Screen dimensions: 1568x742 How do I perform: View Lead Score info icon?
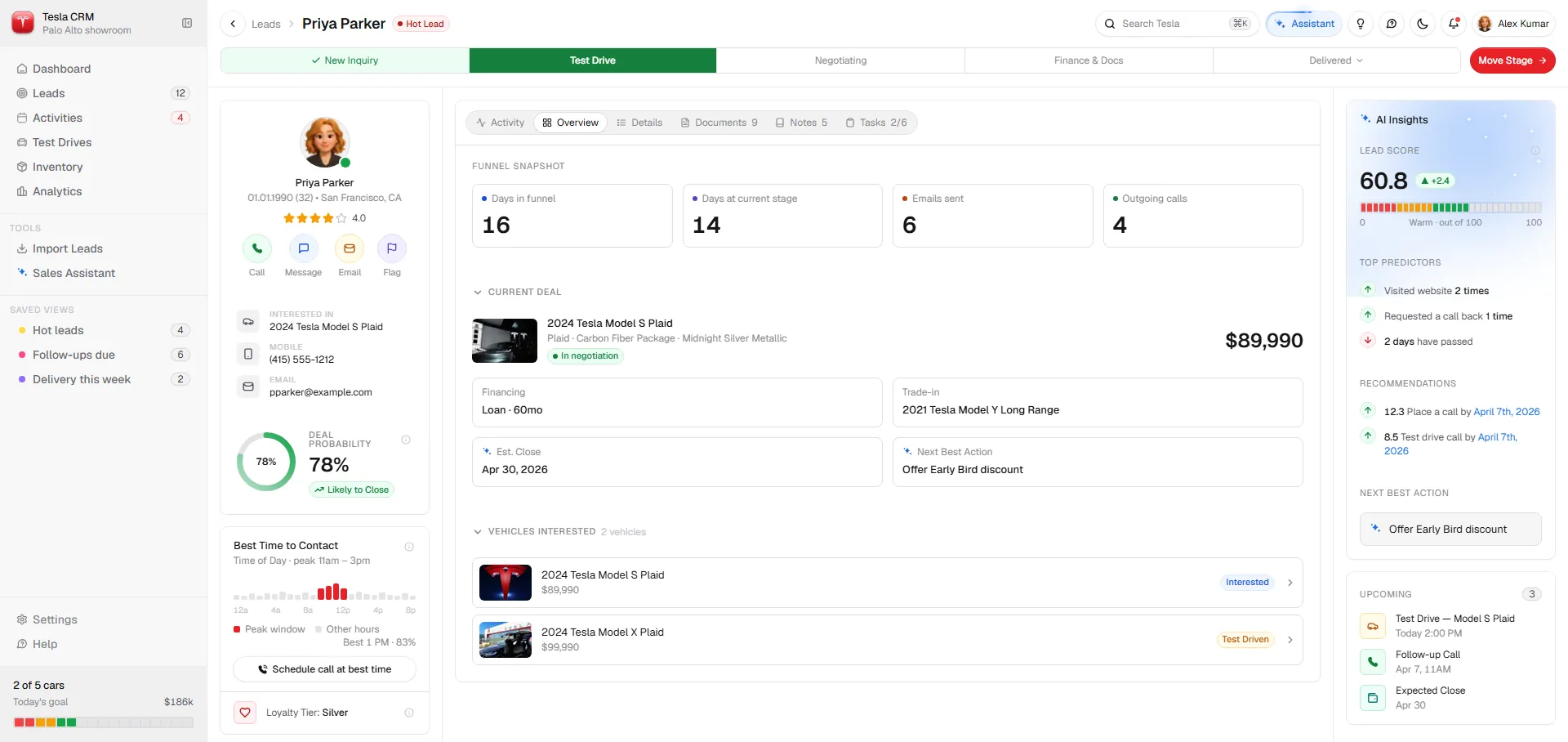1535,150
